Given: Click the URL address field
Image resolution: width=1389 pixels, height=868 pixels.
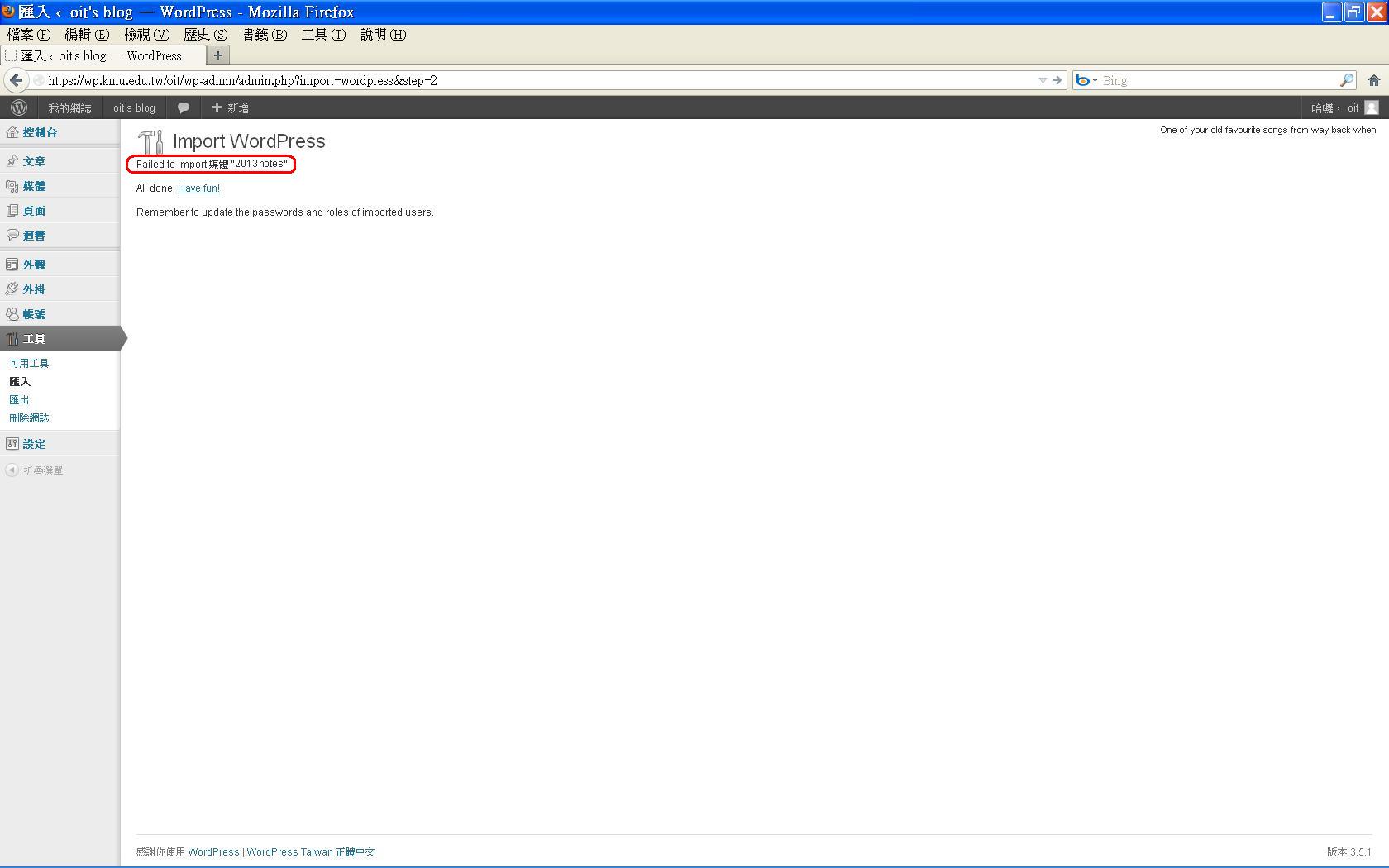Looking at the screenshot, I should coord(537,80).
